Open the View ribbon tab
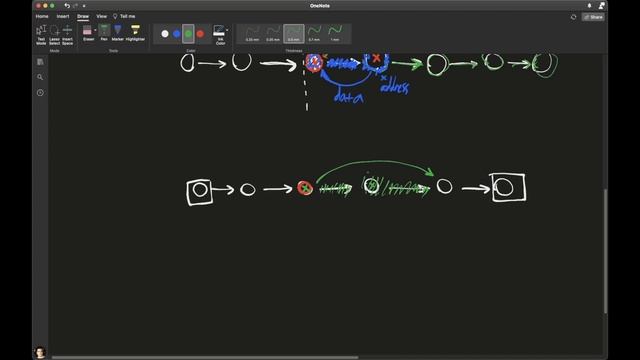The width and height of the screenshot is (640, 360). [102, 16]
